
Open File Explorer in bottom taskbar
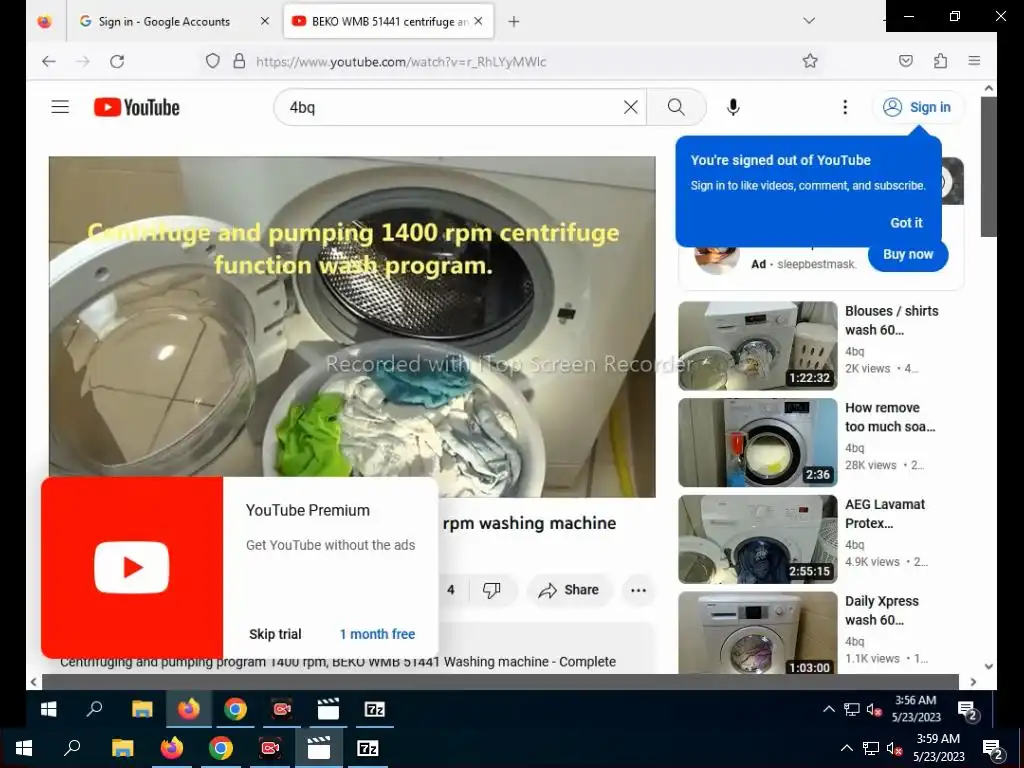point(122,748)
